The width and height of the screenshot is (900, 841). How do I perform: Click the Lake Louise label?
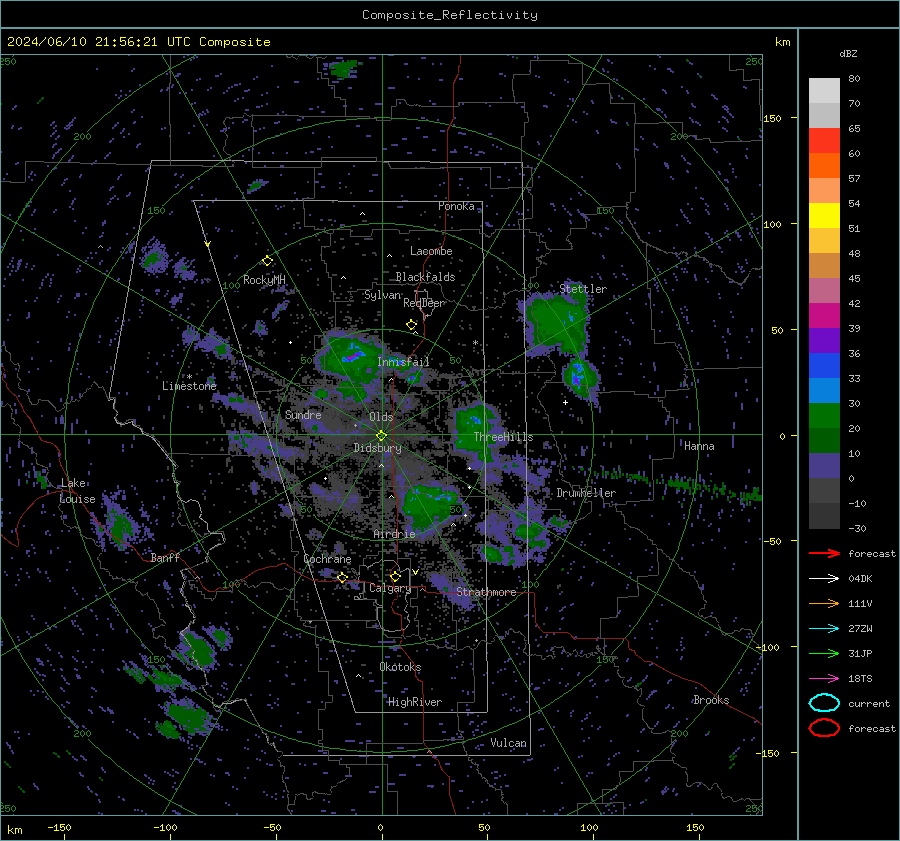[77, 491]
